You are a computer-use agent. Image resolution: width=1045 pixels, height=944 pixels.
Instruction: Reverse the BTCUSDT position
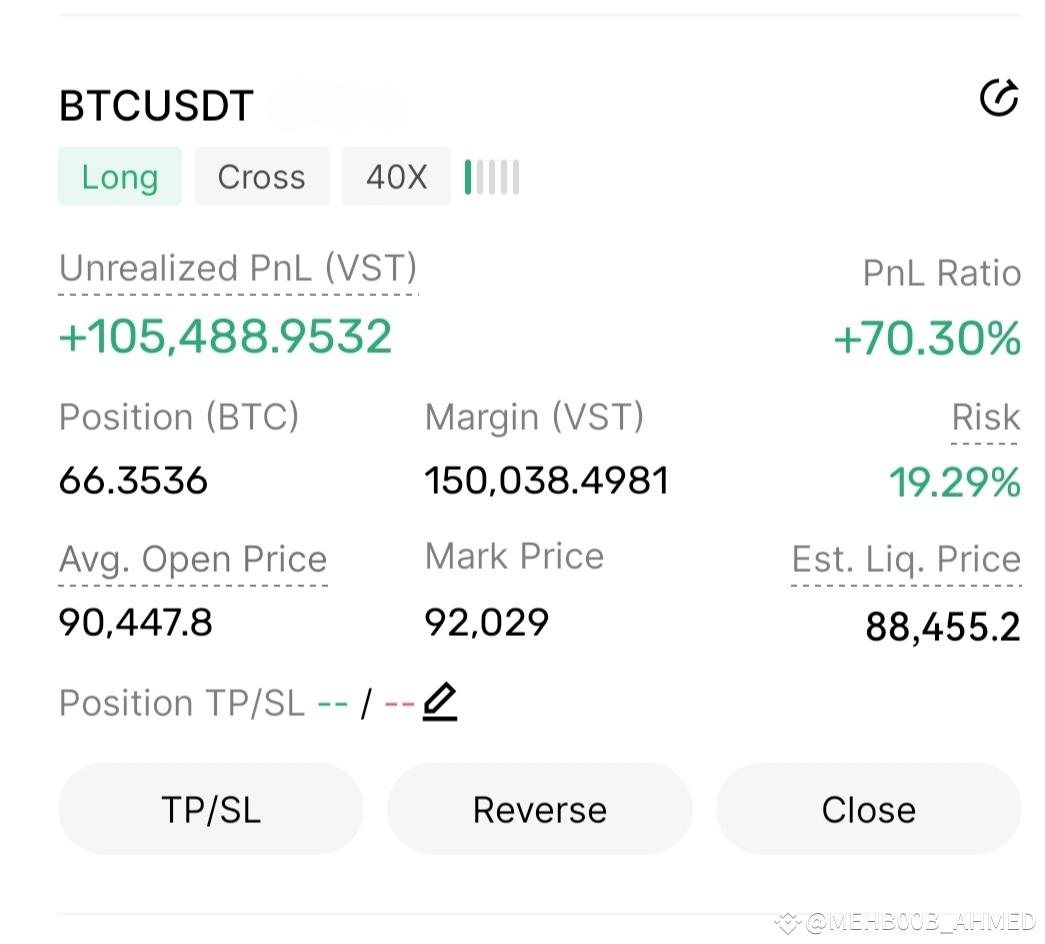(540, 809)
